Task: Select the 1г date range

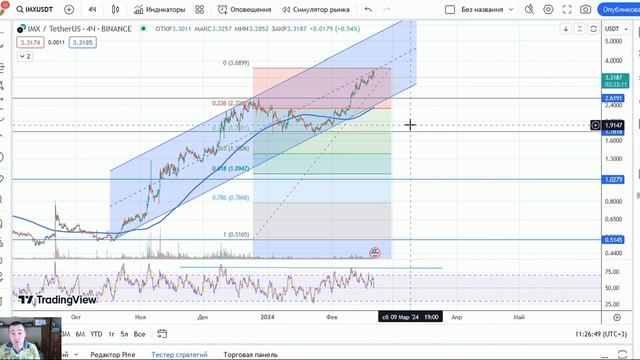Action: click(x=111, y=334)
